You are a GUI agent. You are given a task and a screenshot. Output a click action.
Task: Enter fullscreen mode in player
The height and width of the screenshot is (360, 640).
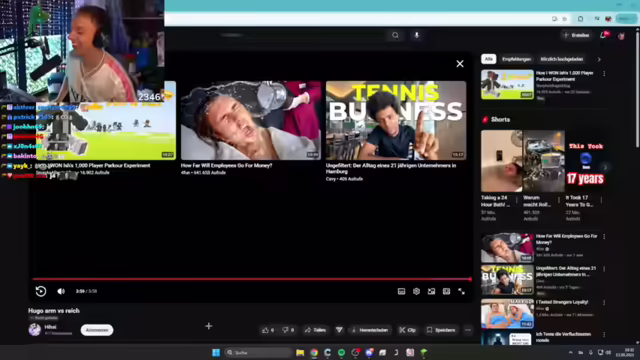pos(462,291)
